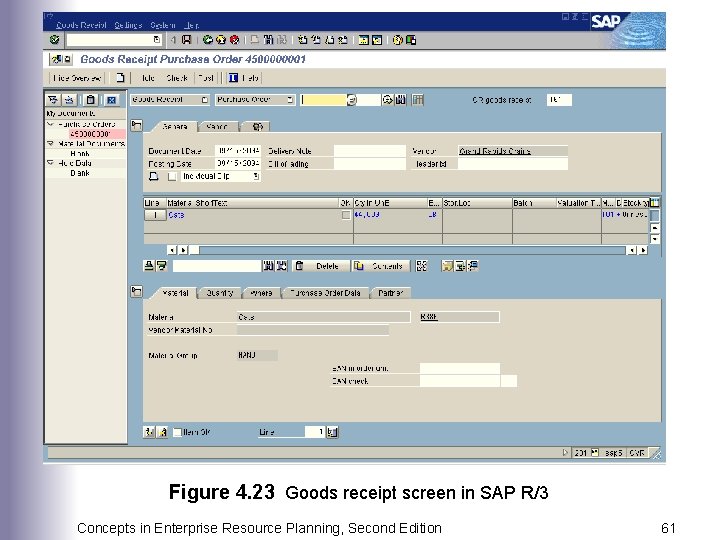The height and width of the screenshot is (540, 720).
Task: Click the select-all grid icon after Contents
Action: (421, 266)
